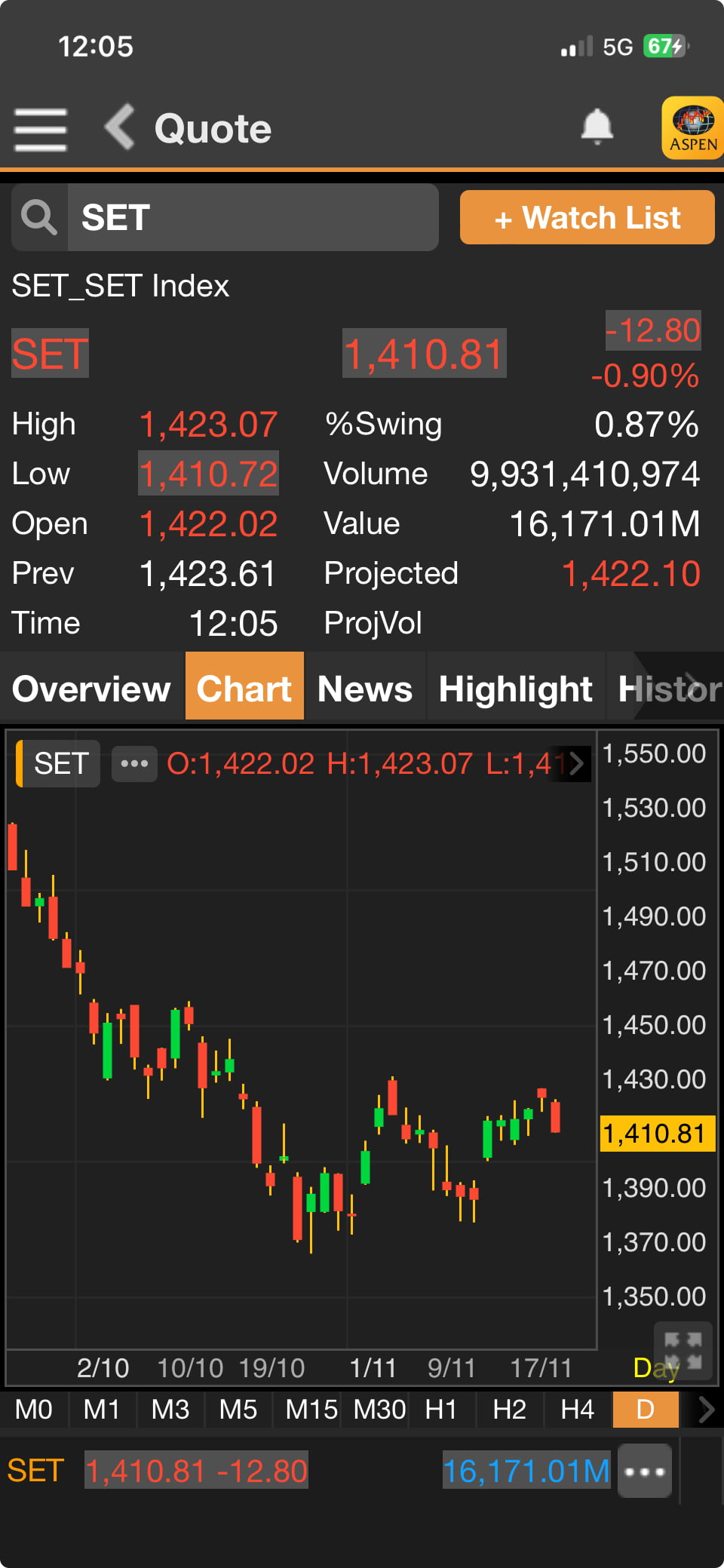724x1568 pixels.
Task: Tap the Volume value 9,931,410,974
Action: pyautogui.click(x=585, y=474)
